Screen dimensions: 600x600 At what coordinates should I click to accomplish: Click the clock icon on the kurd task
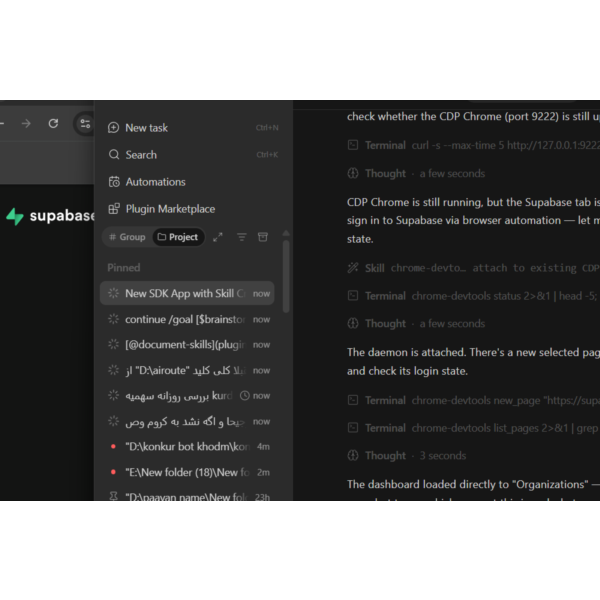(244, 396)
